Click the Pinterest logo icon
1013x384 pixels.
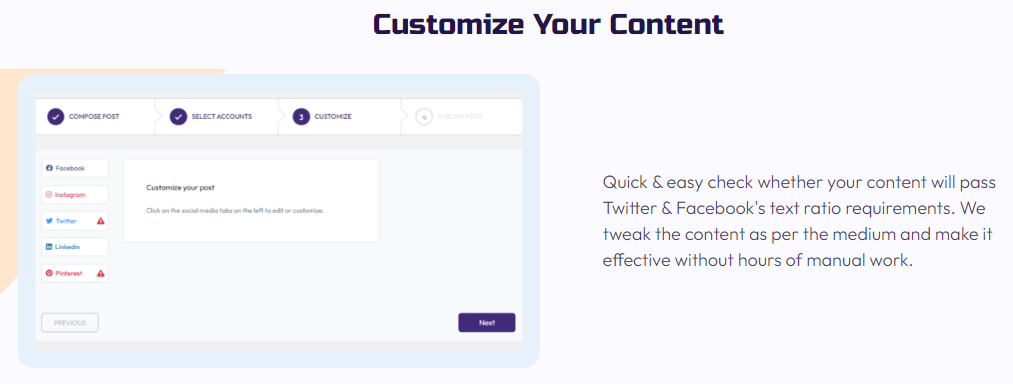(49, 273)
